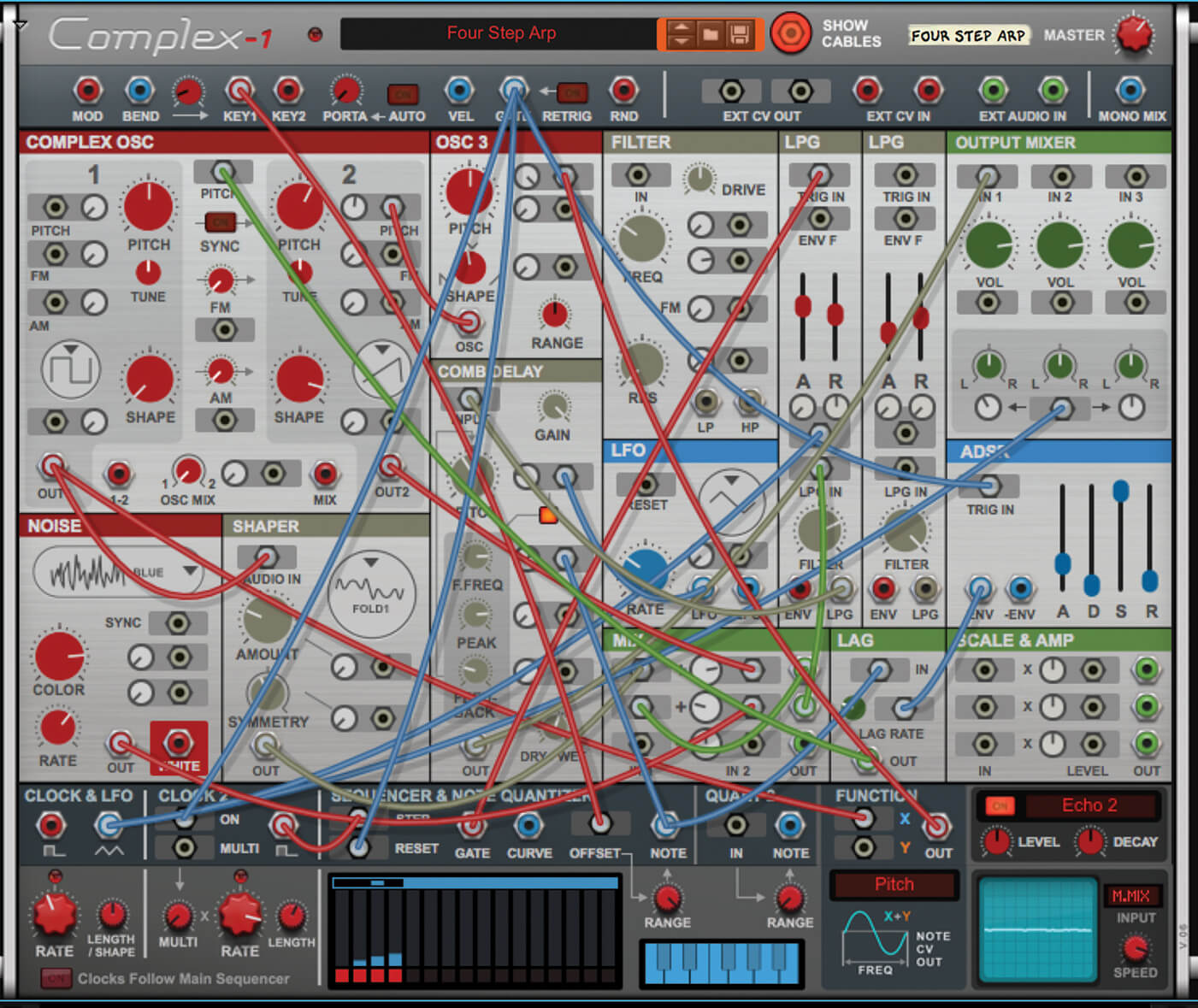Turn off the Echo 2 ON switch
The height and width of the screenshot is (1008, 1198).
[1000, 805]
